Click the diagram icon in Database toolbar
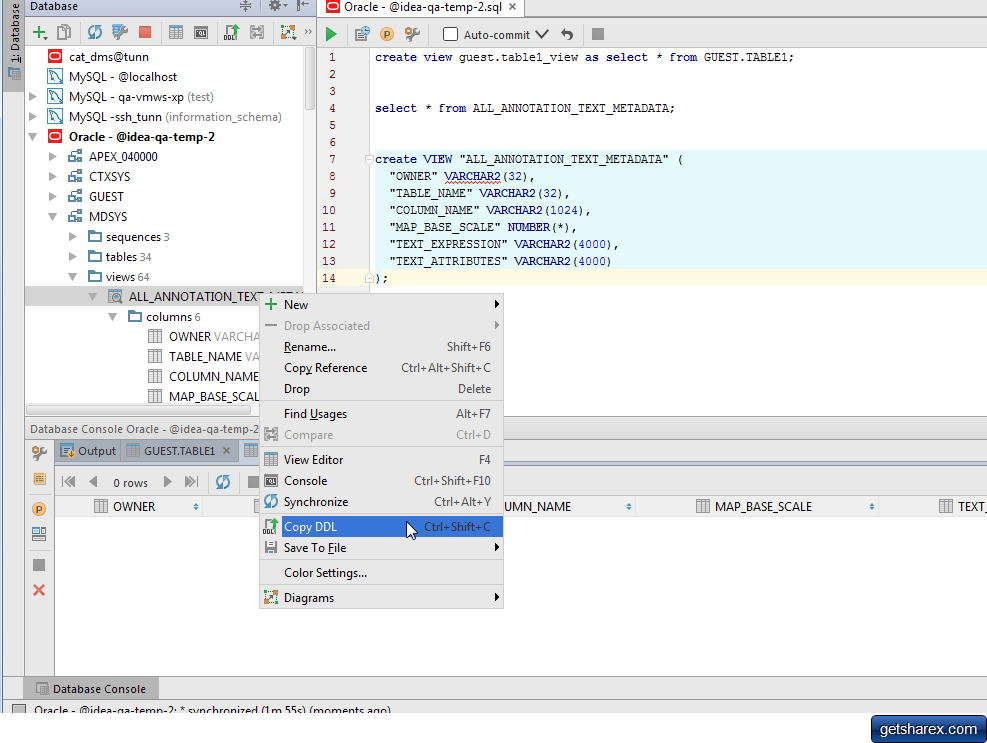This screenshot has height=743, width=987. click(x=288, y=33)
